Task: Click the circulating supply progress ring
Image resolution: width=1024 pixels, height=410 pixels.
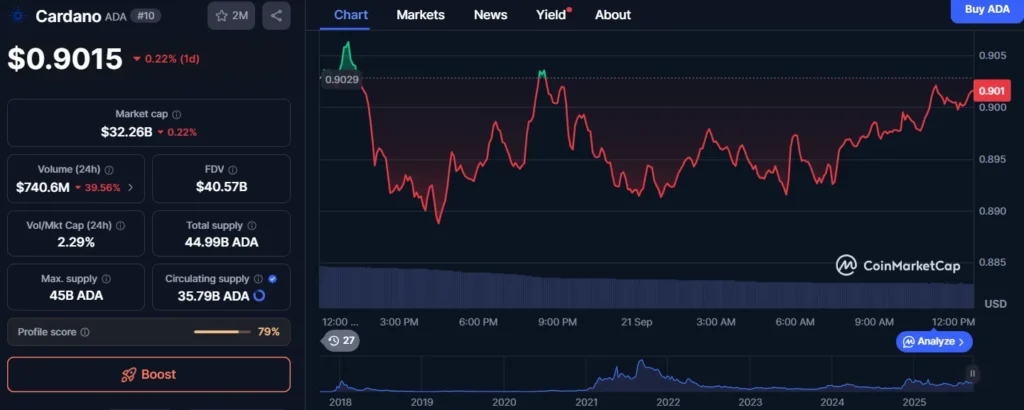Action: pyautogui.click(x=259, y=296)
